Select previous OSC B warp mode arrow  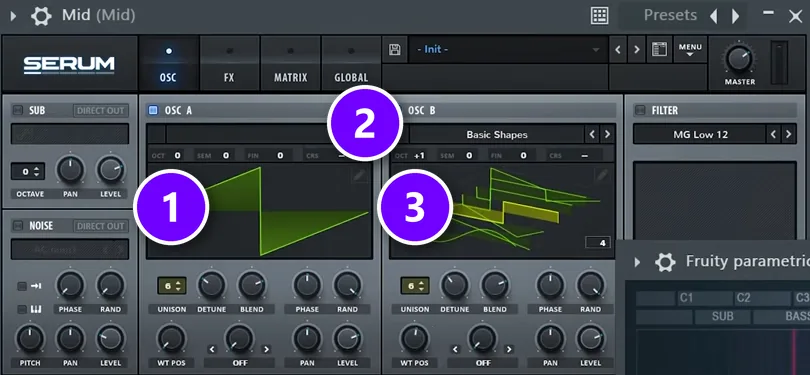click(455, 350)
